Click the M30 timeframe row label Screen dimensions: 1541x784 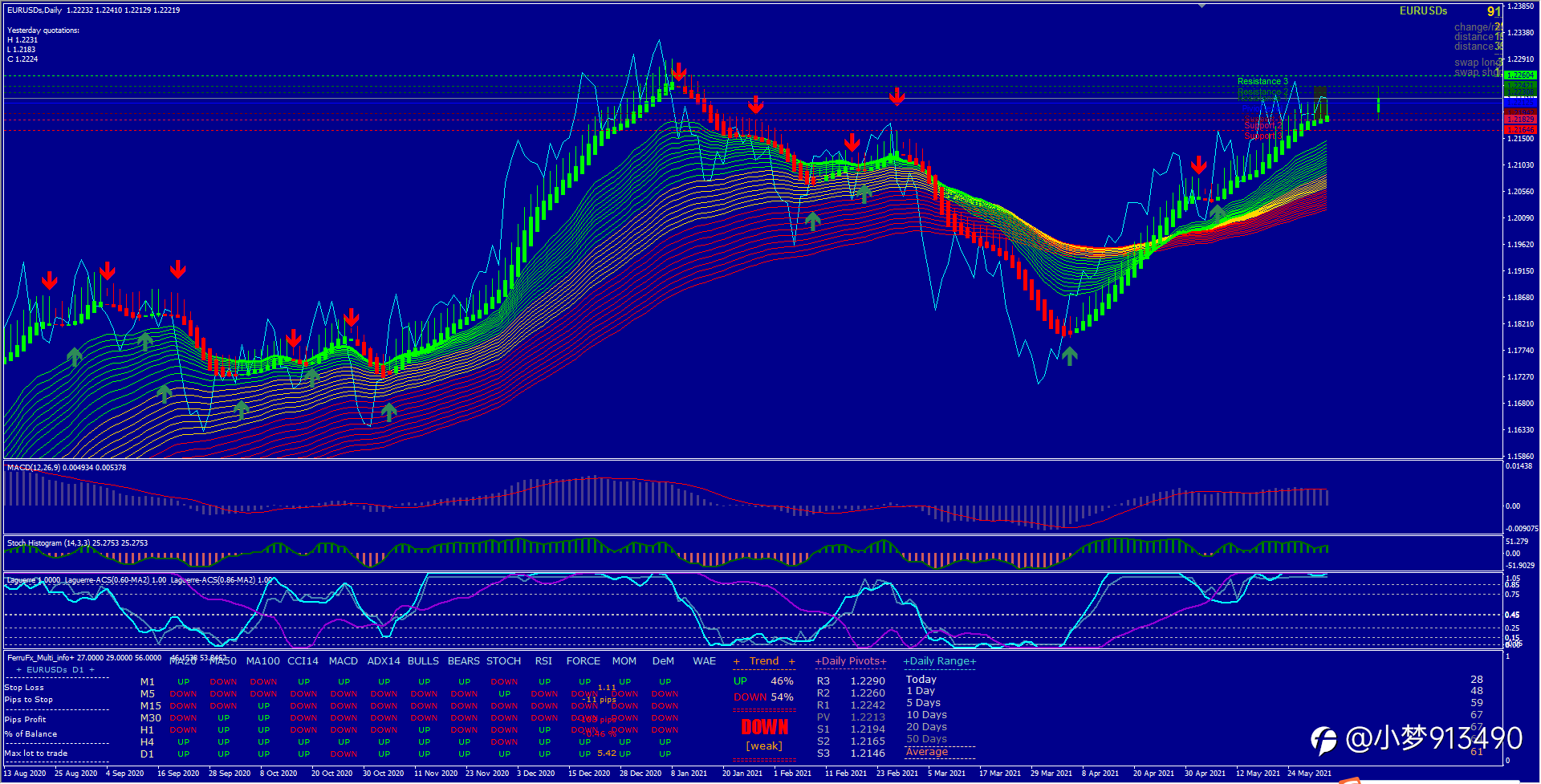(151, 718)
